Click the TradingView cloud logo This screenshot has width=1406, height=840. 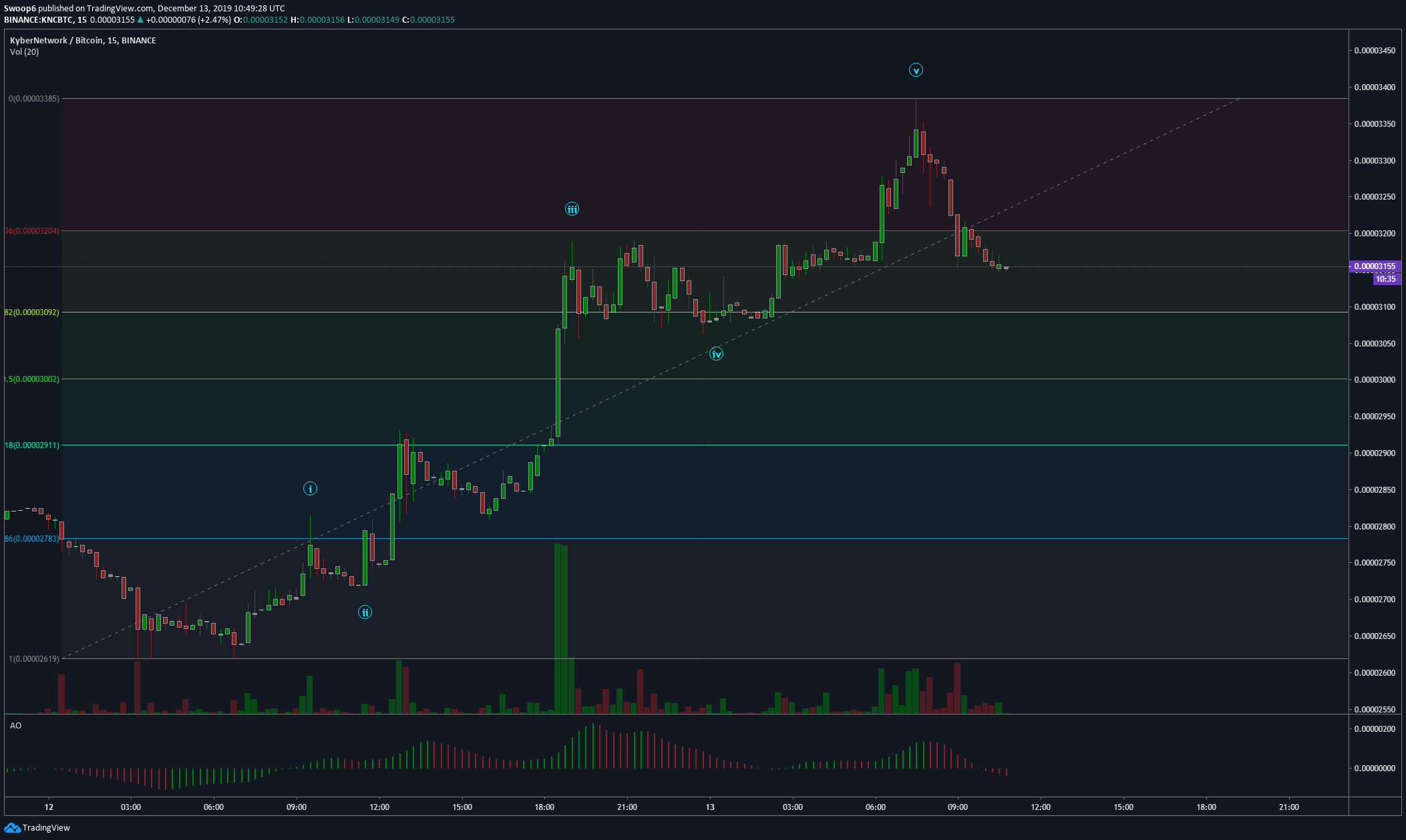pyautogui.click(x=12, y=828)
